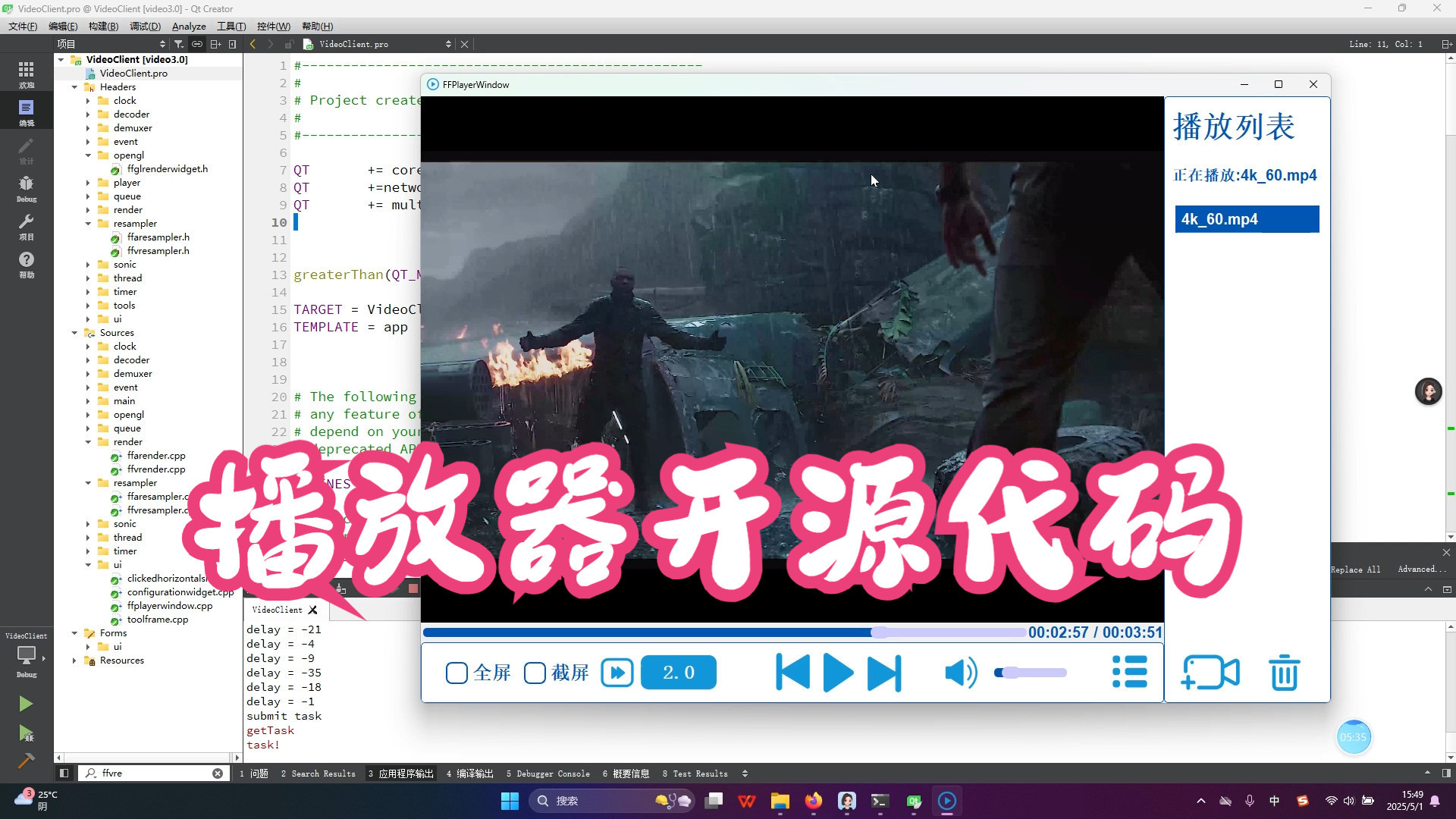The height and width of the screenshot is (819, 1456).
Task: Click the ffvre locator input field
Action: point(154,773)
